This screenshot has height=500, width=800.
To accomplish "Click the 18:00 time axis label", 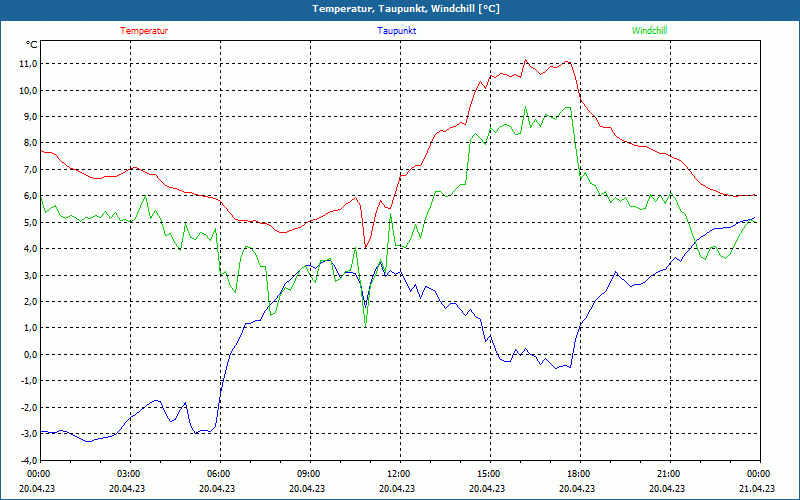I will coord(578,474).
